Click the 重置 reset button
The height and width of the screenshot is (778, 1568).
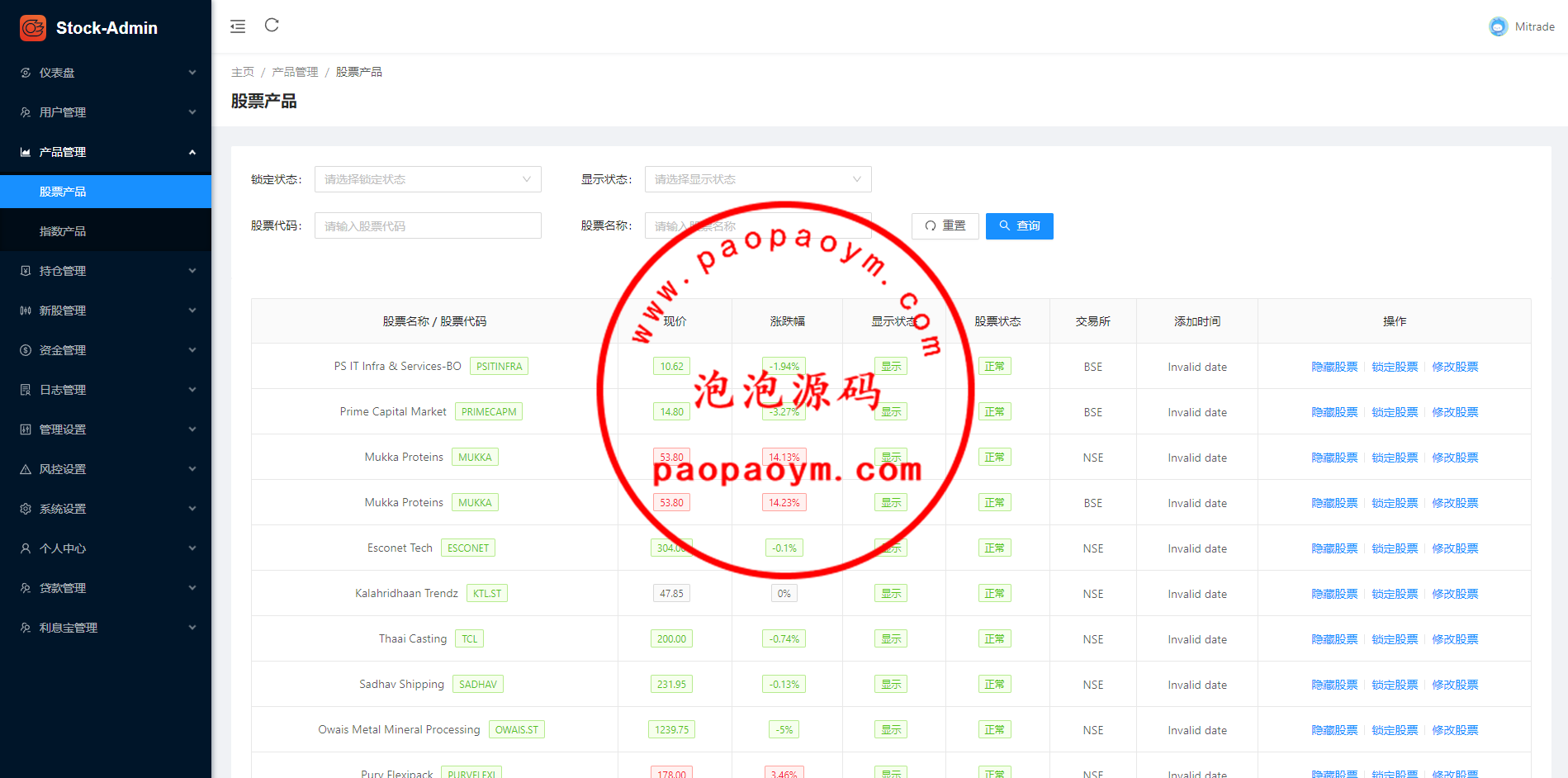click(x=945, y=226)
